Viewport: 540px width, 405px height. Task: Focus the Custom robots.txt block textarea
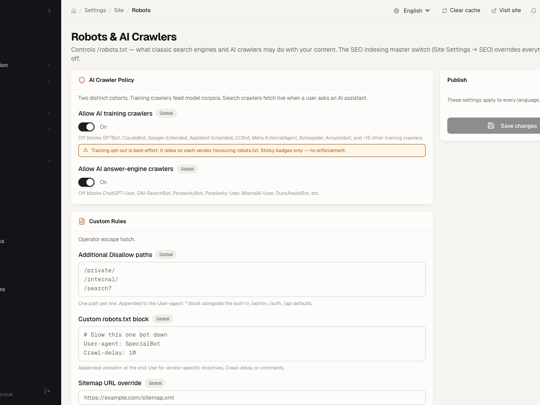[x=252, y=344]
